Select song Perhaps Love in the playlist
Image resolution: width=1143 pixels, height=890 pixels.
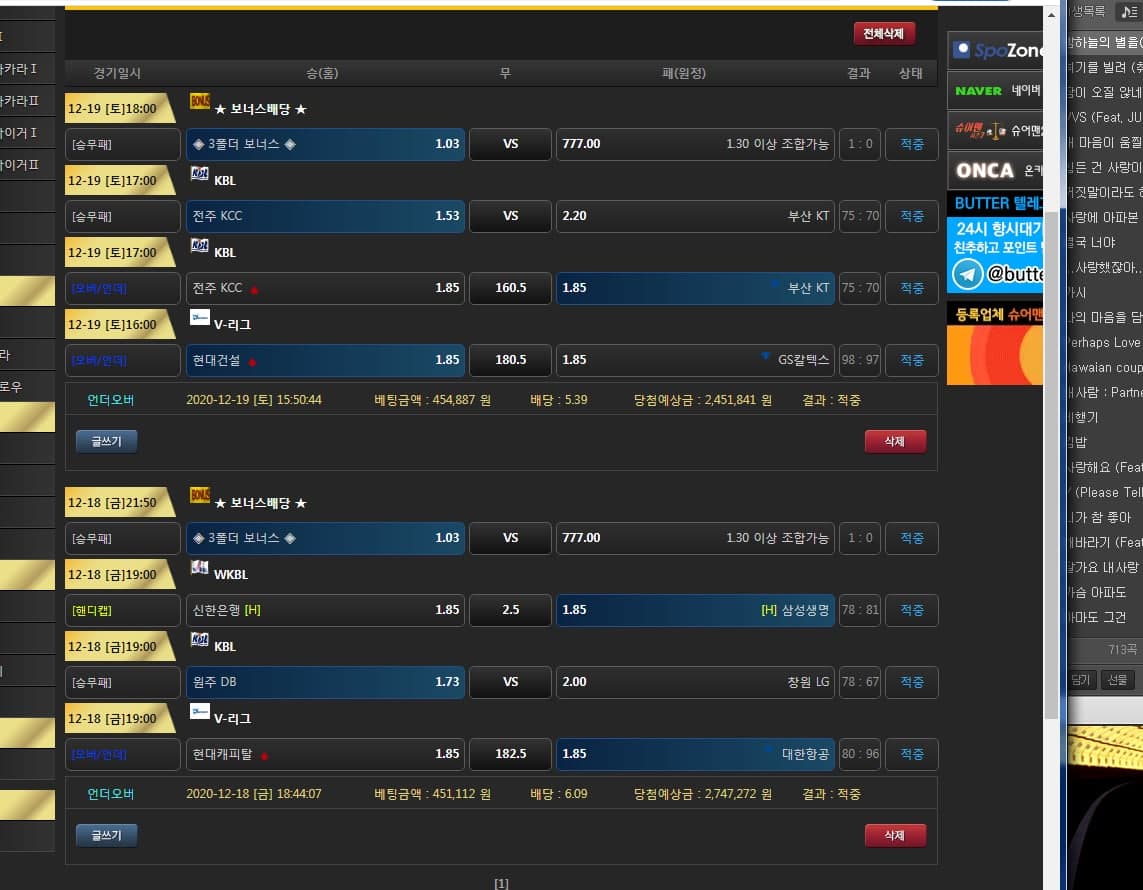coord(1104,342)
